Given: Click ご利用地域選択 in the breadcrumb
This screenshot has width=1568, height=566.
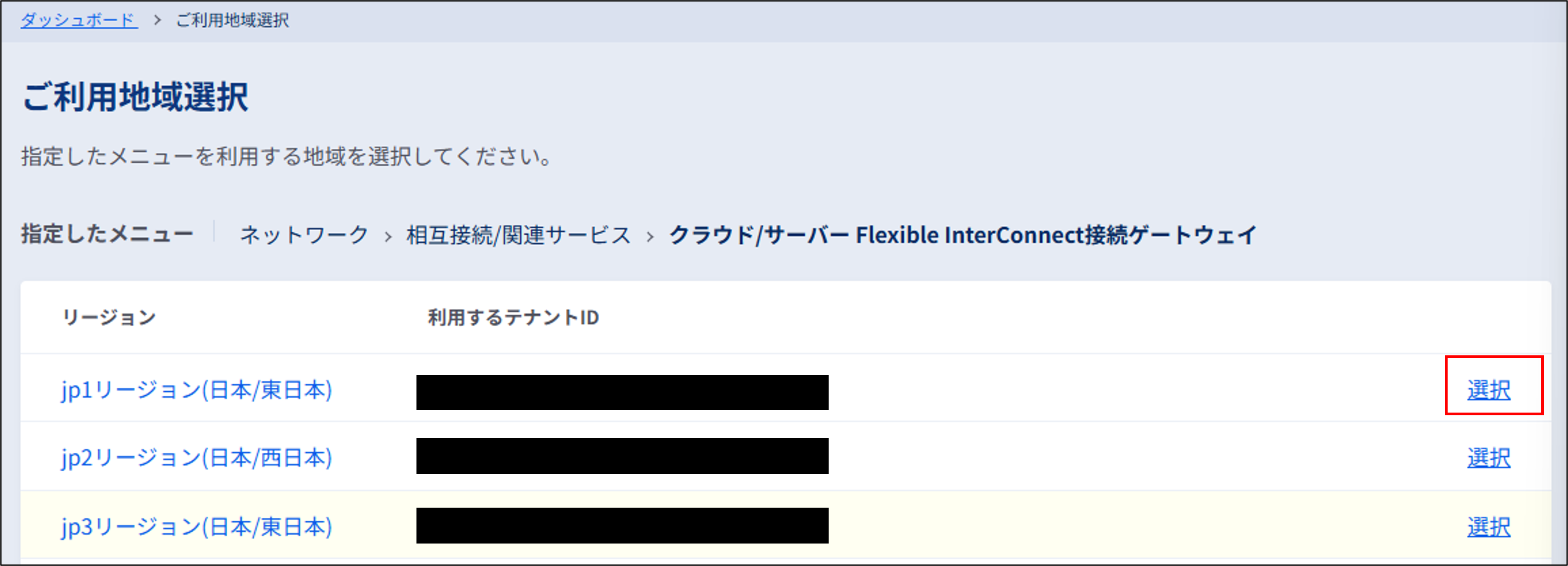Looking at the screenshot, I should (x=233, y=20).
